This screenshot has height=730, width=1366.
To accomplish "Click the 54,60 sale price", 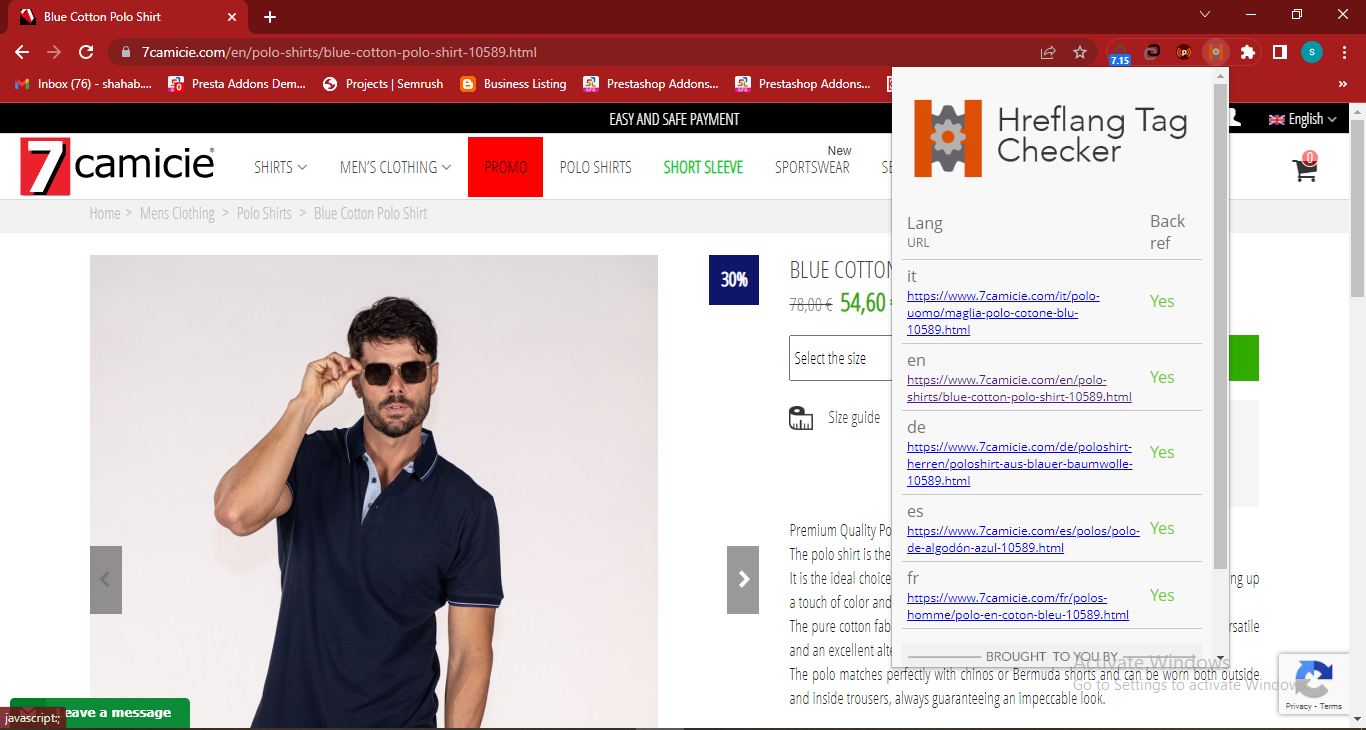I will point(863,302).
